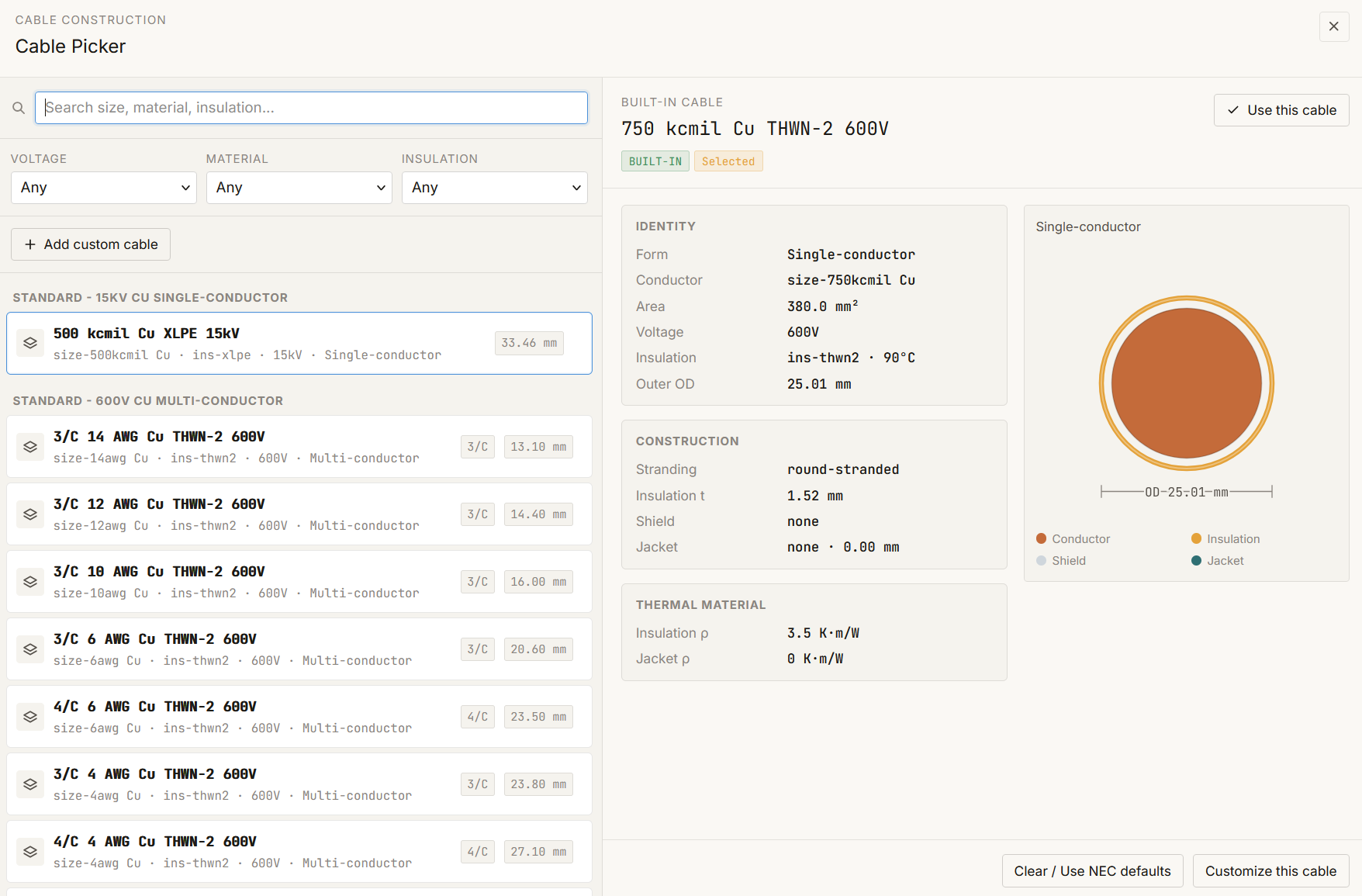Select 3/C 10 AWG Cu THWN-2 600V

point(299,582)
